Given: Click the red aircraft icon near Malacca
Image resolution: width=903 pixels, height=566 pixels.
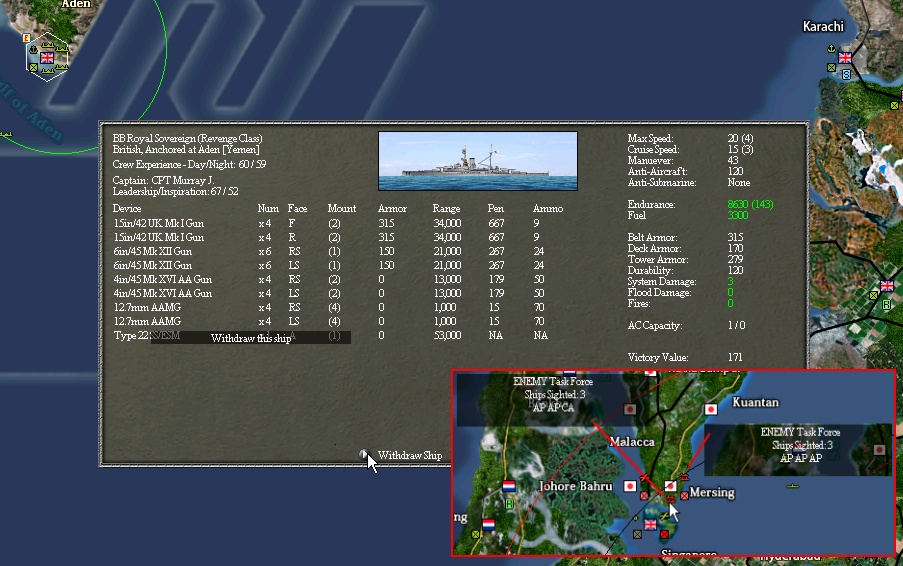Looking at the screenshot, I should [644, 477].
